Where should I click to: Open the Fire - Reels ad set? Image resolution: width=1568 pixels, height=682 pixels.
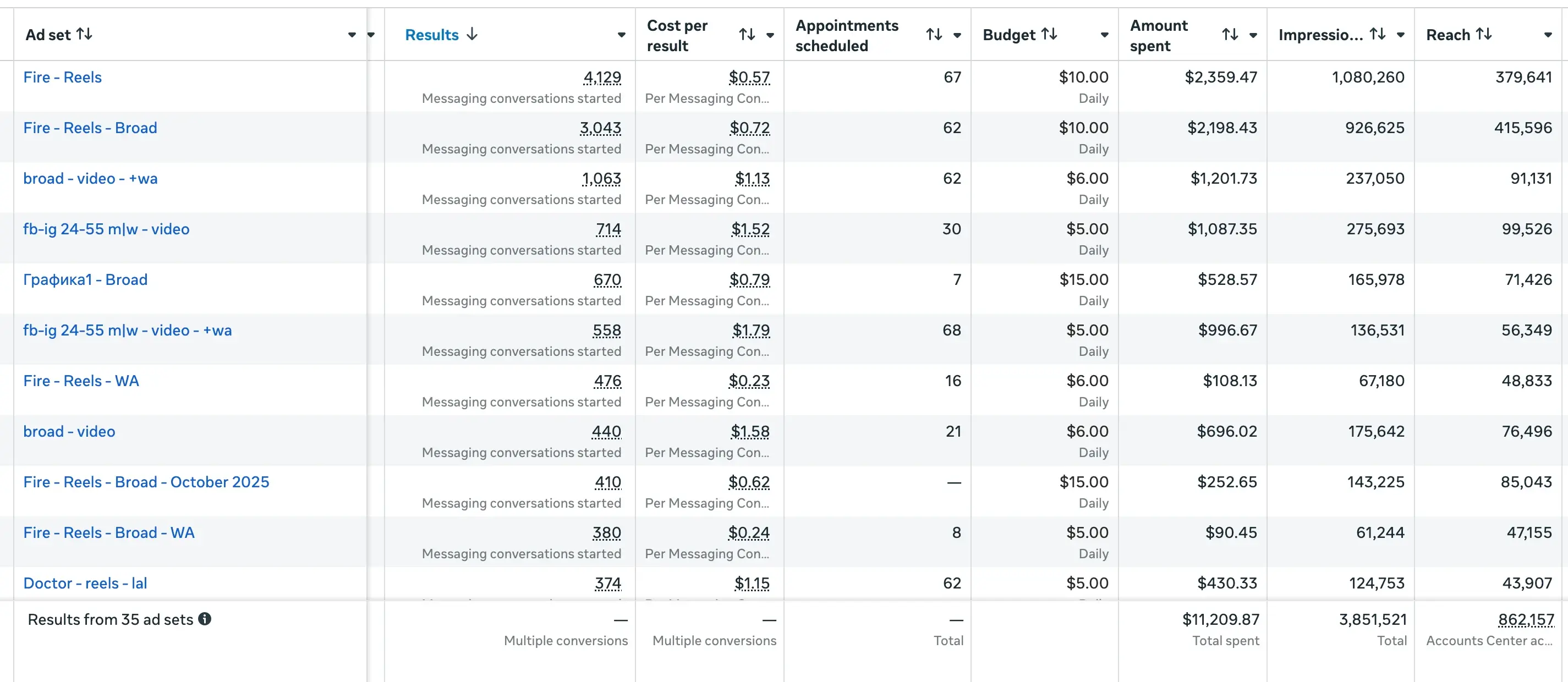pyautogui.click(x=63, y=77)
